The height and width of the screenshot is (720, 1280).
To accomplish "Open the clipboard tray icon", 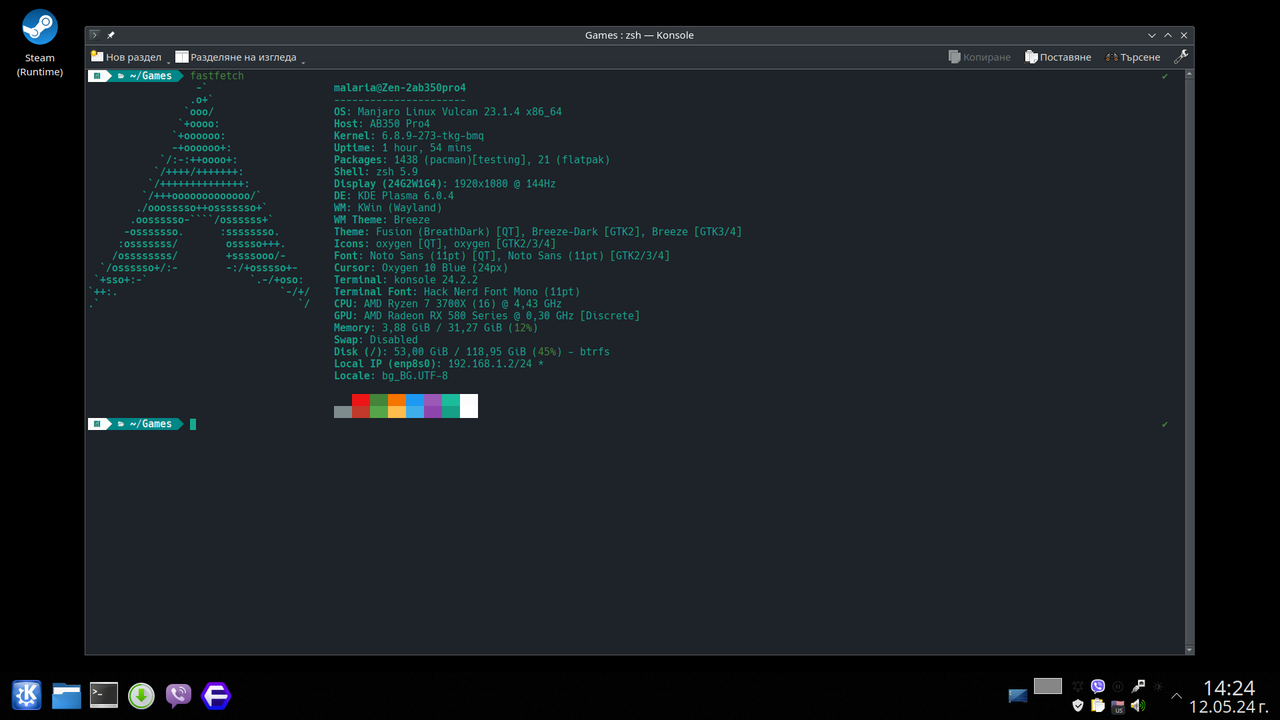I will [1098, 706].
